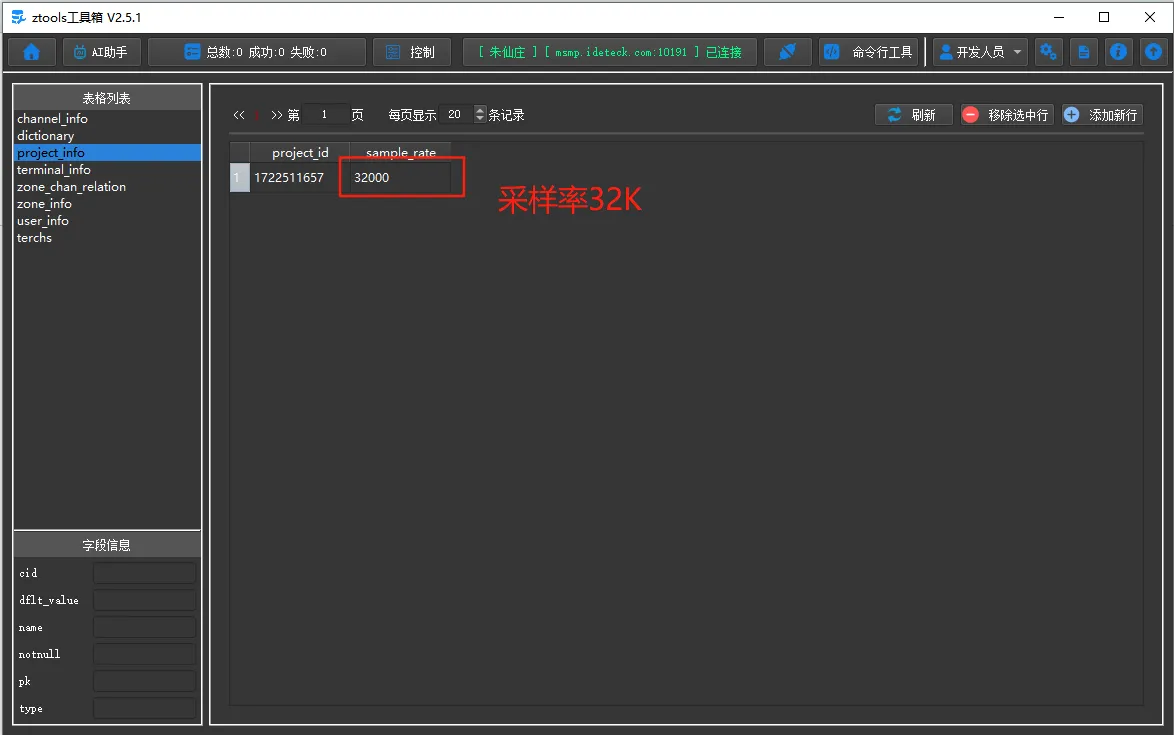Image resolution: width=1174 pixels, height=735 pixels.
Task: Click the 移除选中行 remove row button
Action: coord(1008,114)
